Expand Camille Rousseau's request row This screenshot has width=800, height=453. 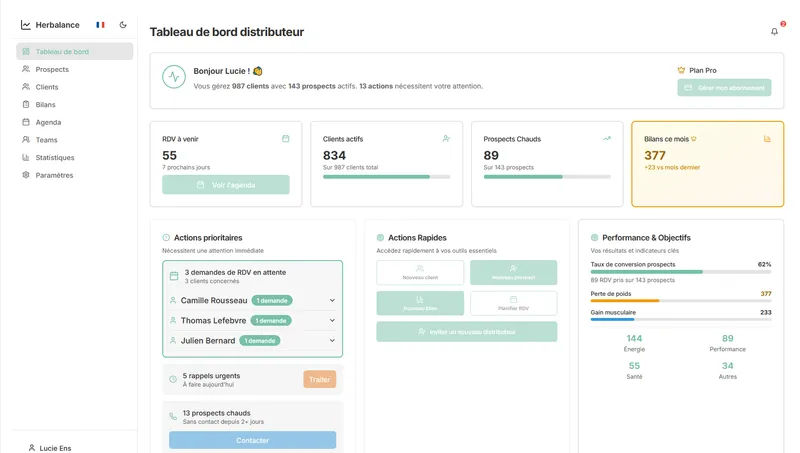332,300
